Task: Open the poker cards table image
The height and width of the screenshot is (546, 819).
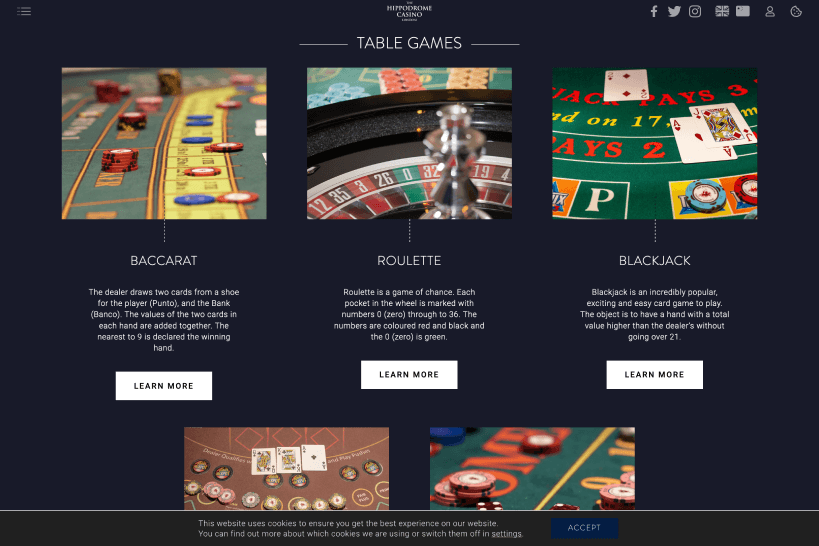Action: [x=286, y=469]
